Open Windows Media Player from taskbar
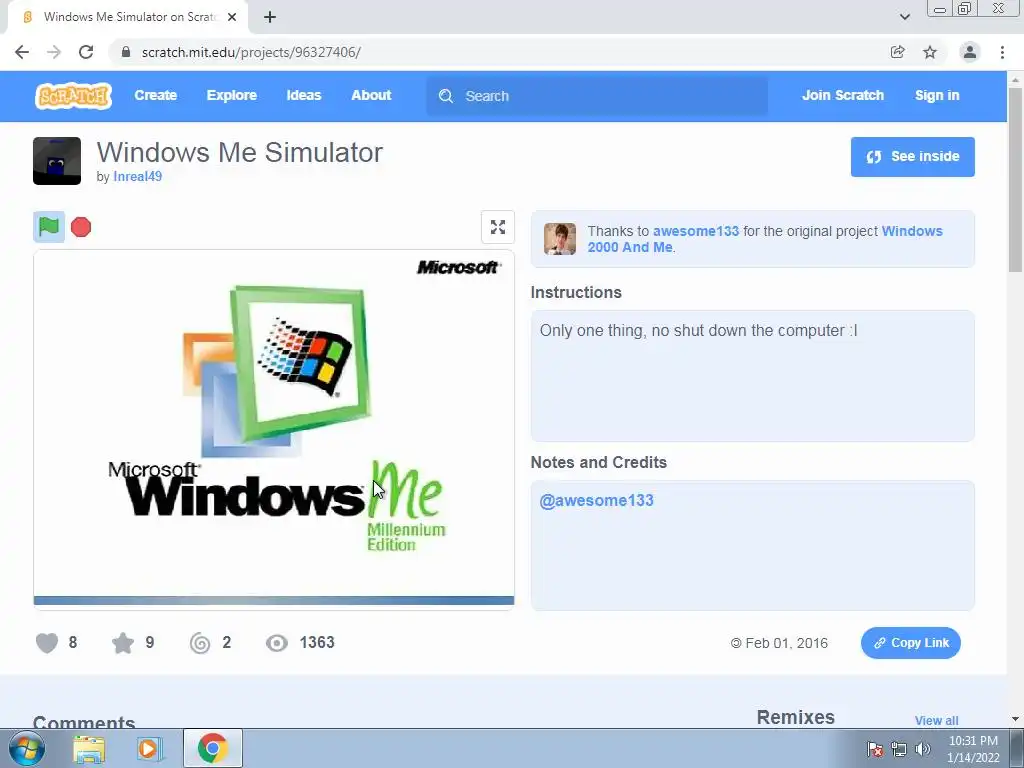This screenshot has width=1024, height=768. pyautogui.click(x=149, y=748)
